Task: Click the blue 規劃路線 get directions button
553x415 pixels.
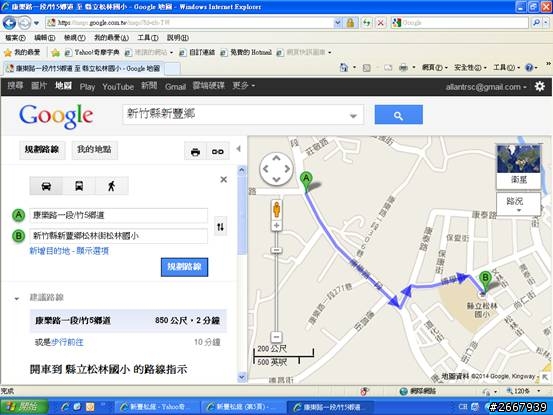Action: point(184,267)
